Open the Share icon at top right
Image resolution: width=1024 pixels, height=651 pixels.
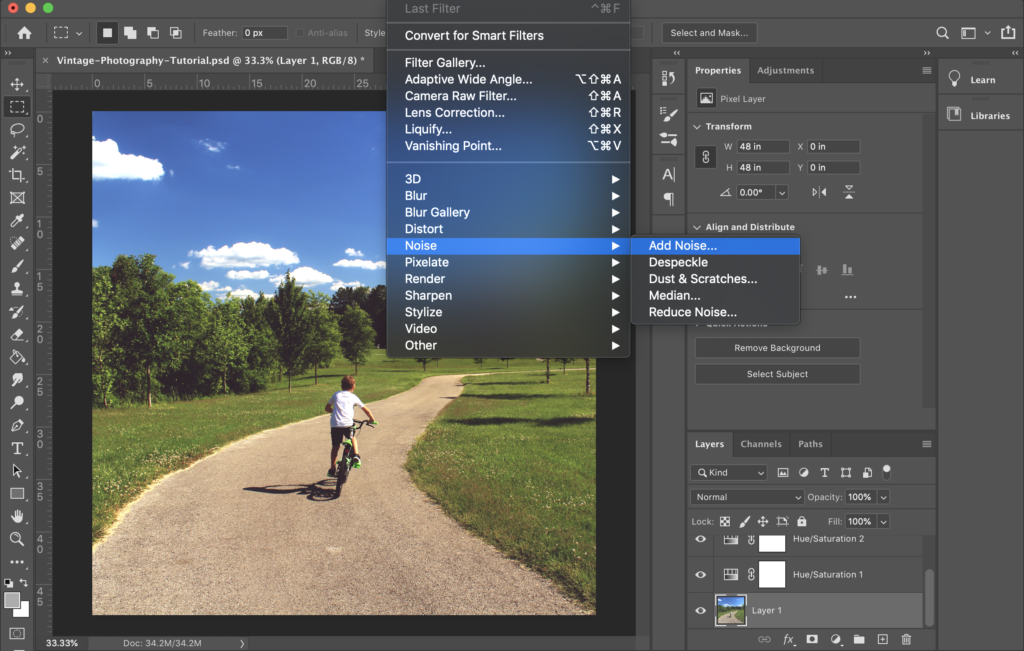[1008, 32]
